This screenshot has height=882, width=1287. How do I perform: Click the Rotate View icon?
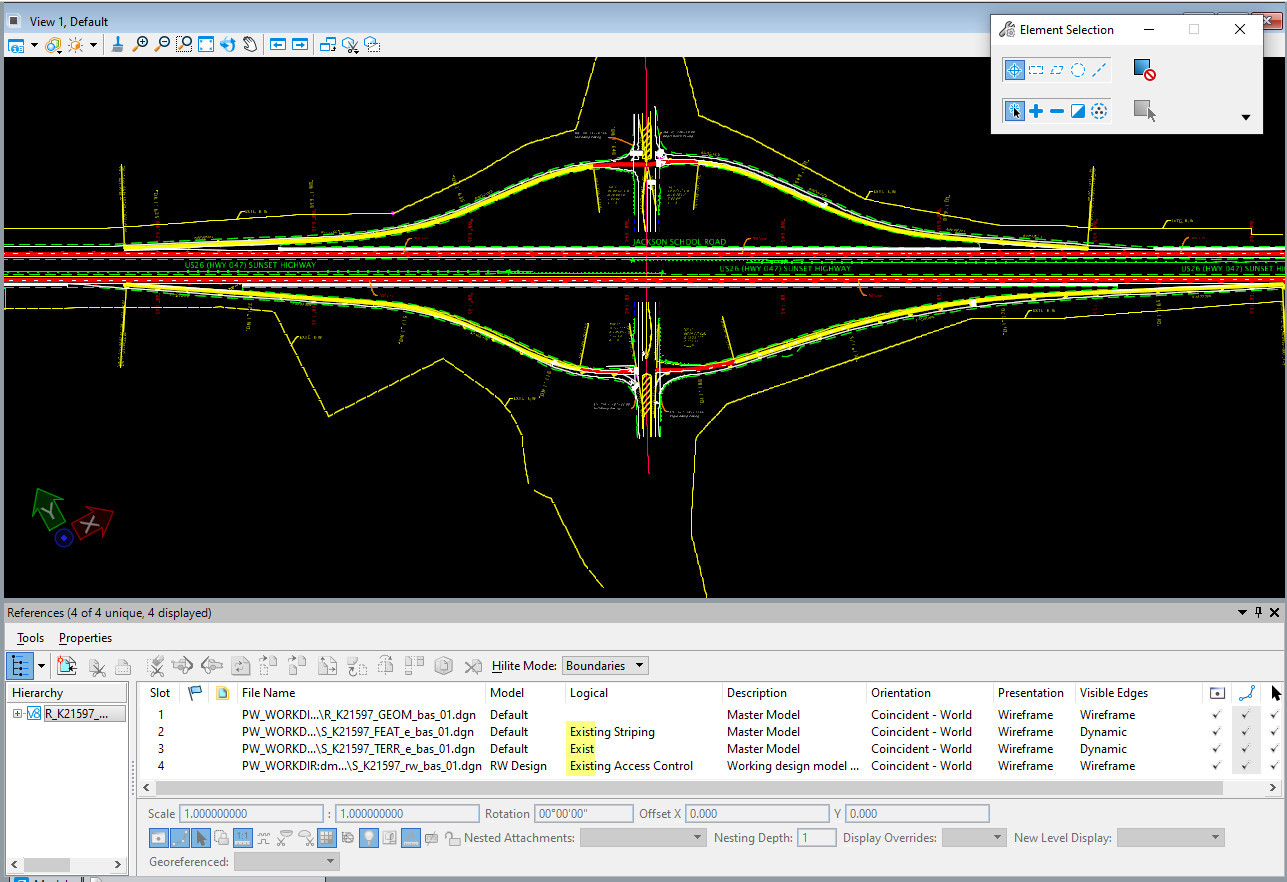pyautogui.click(x=228, y=45)
